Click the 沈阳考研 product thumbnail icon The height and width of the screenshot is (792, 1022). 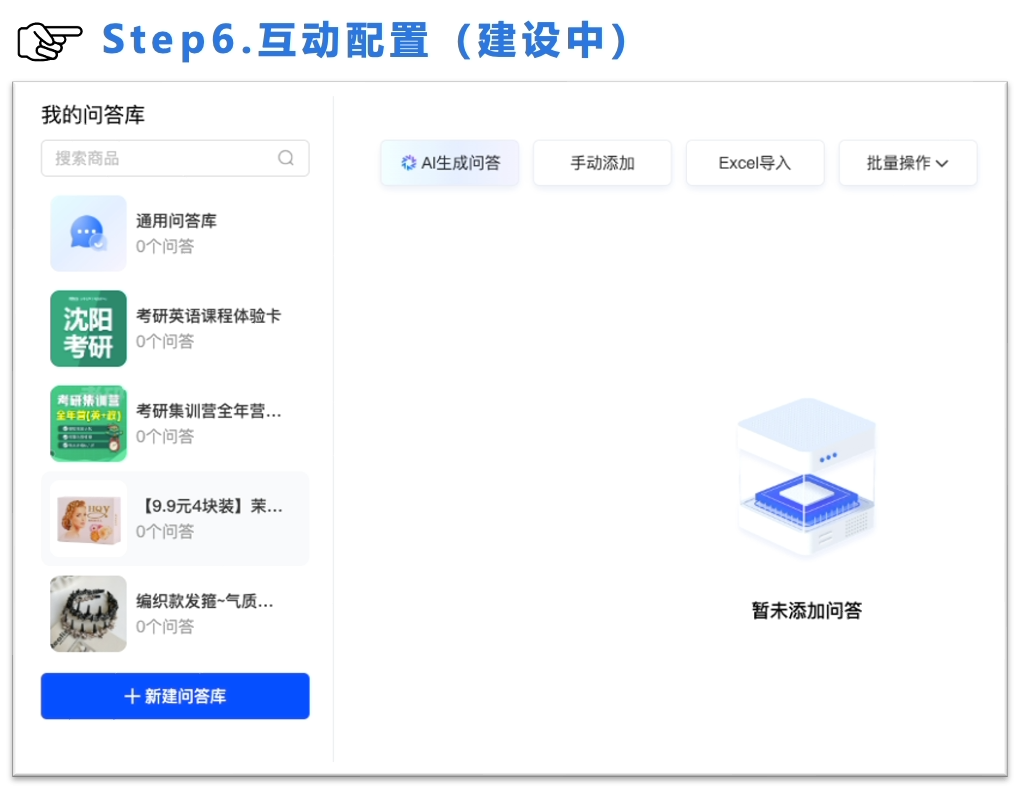tap(88, 328)
